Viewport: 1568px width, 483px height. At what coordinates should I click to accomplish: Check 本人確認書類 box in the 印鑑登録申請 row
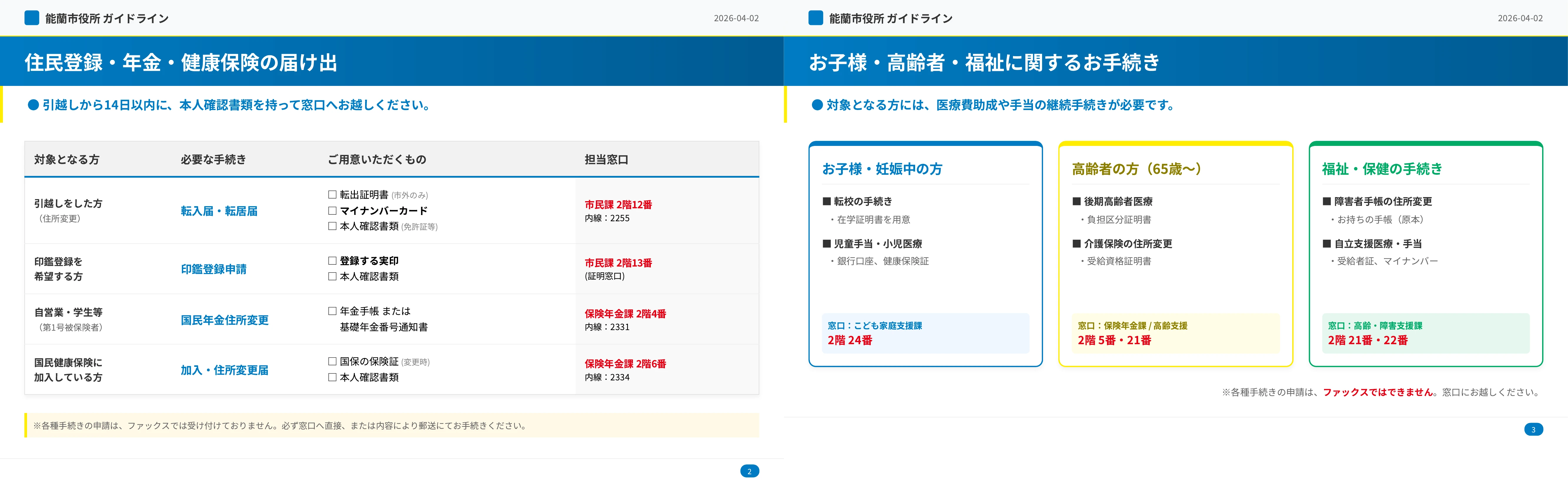coord(332,277)
